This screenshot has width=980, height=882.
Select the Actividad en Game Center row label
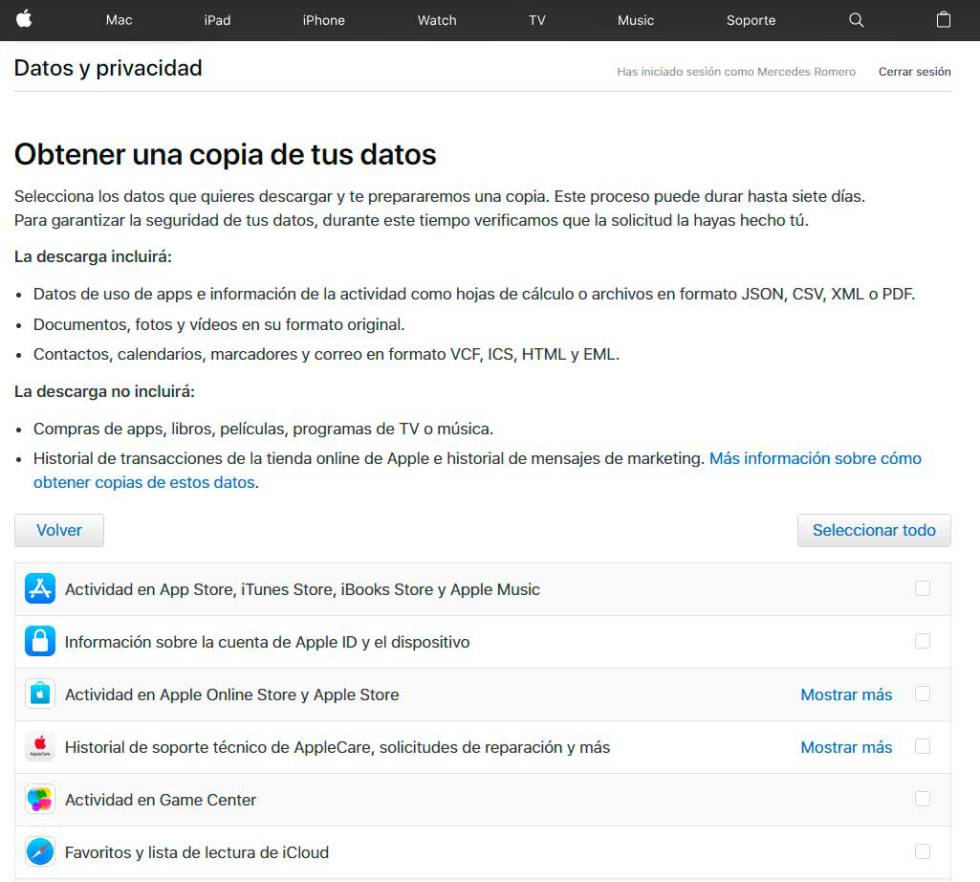click(x=161, y=799)
